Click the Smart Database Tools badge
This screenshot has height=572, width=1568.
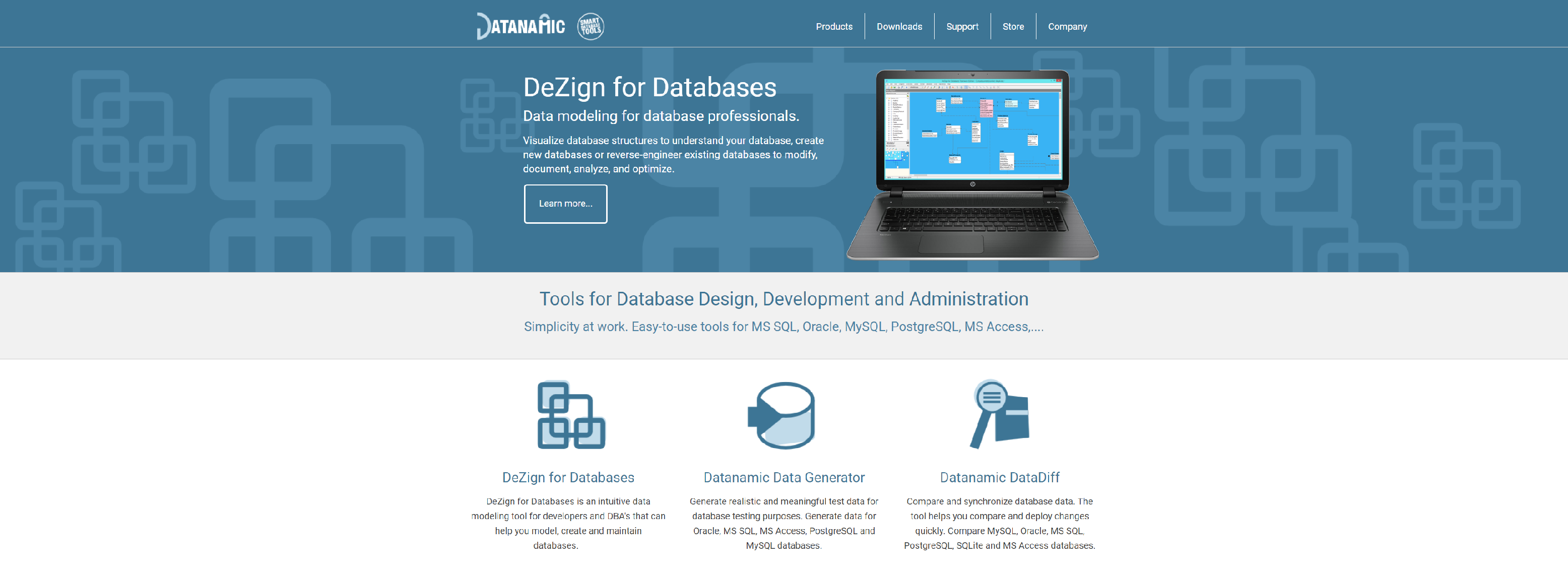(591, 26)
